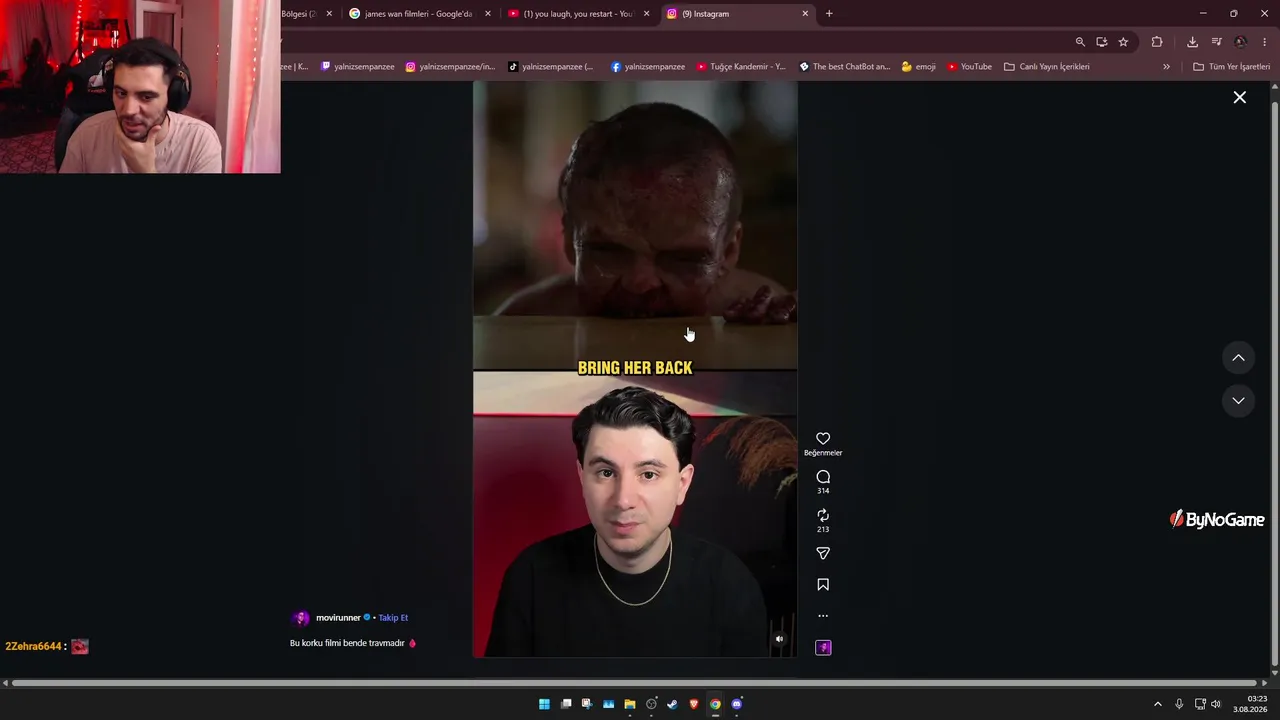Open the 'Tüm Yer İşaretleri' folder
1280x720 pixels.
1232,67
